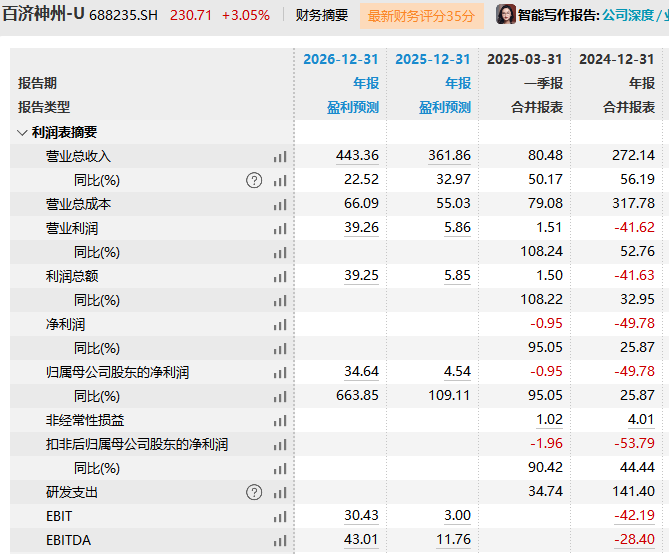Select the 2026-12-31 column header
Screen dimensions: 669x554
pyautogui.click(x=340, y=59)
